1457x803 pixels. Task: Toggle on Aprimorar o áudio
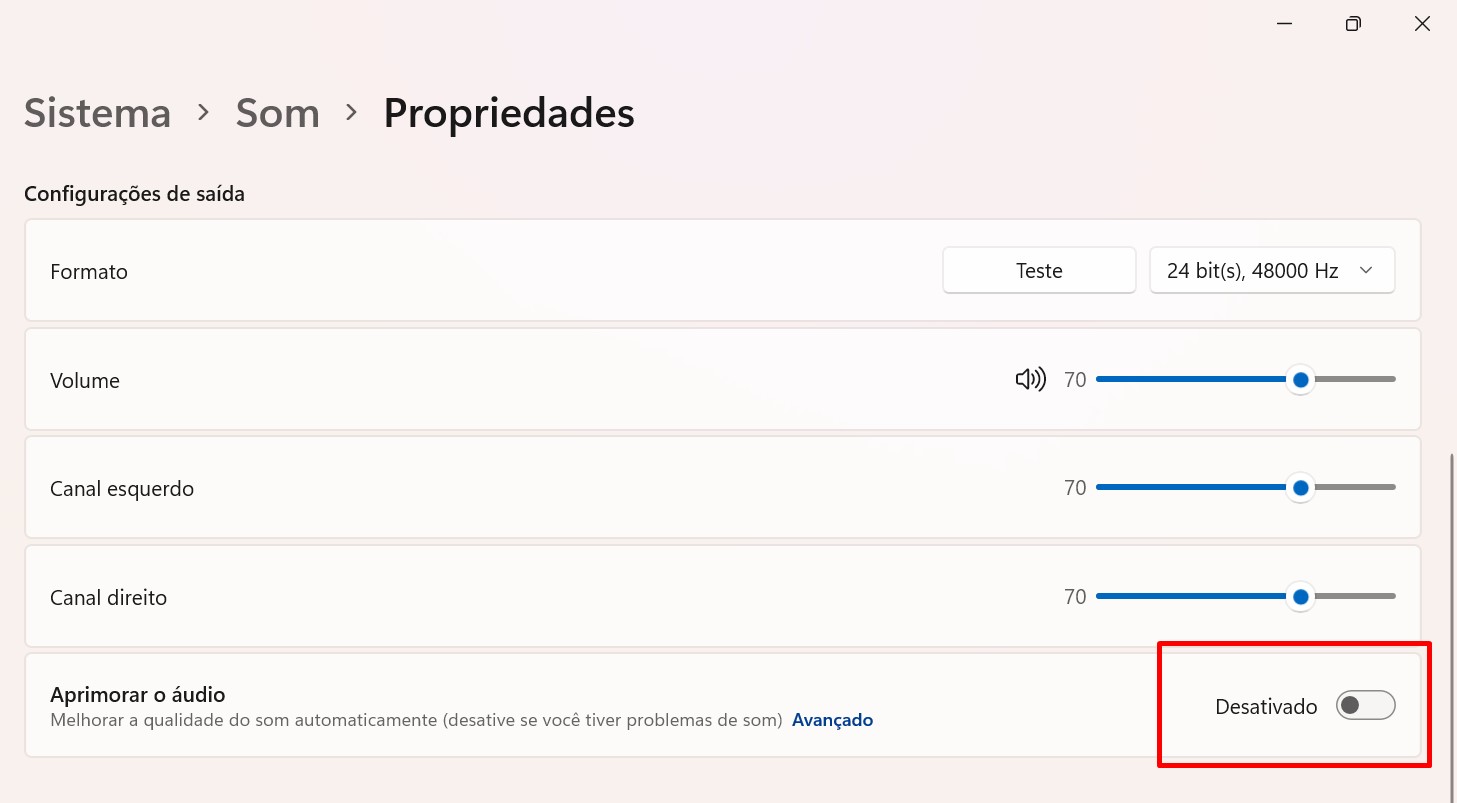pos(1366,705)
